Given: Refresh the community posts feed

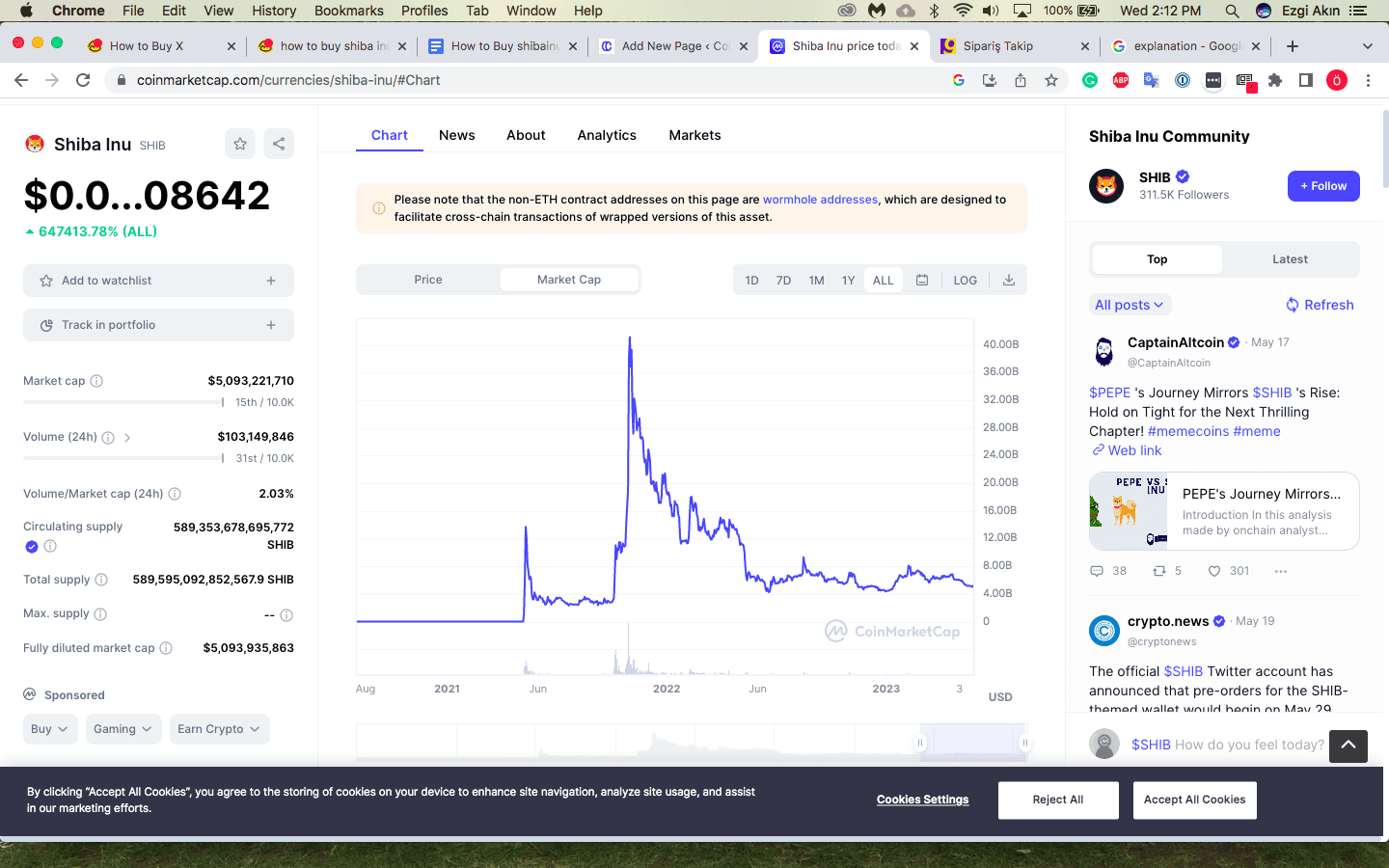Looking at the screenshot, I should [1320, 305].
